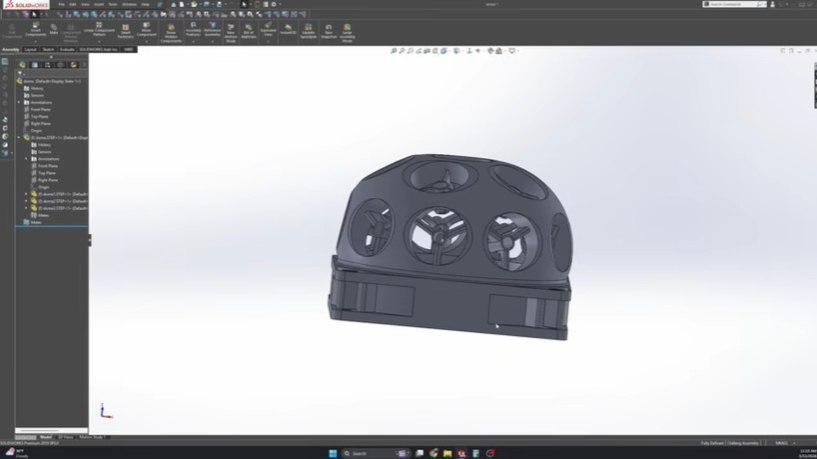The height and width of the screenshot is (459, 817).
Task: Create an Exploded View
Action: pos(268,29)
